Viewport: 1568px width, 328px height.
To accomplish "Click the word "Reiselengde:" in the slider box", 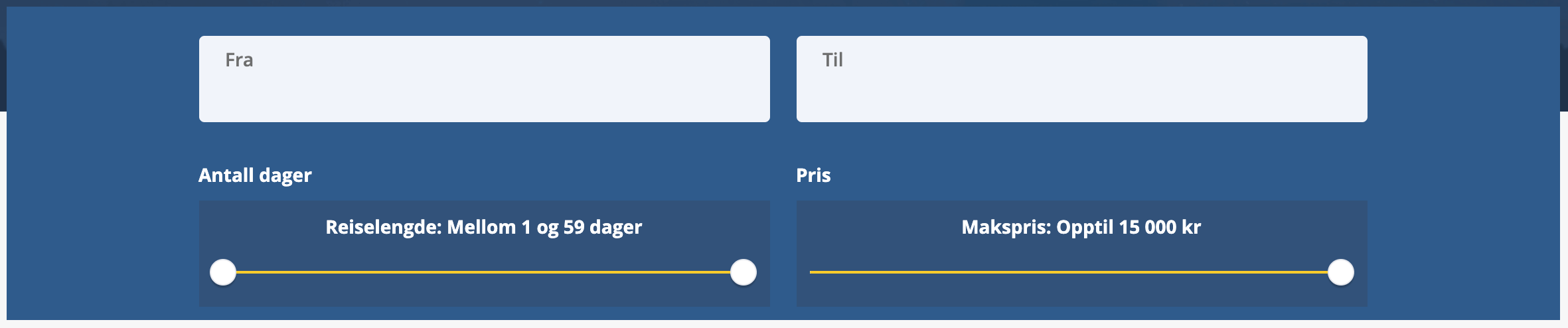I will (x=384, y=227).
